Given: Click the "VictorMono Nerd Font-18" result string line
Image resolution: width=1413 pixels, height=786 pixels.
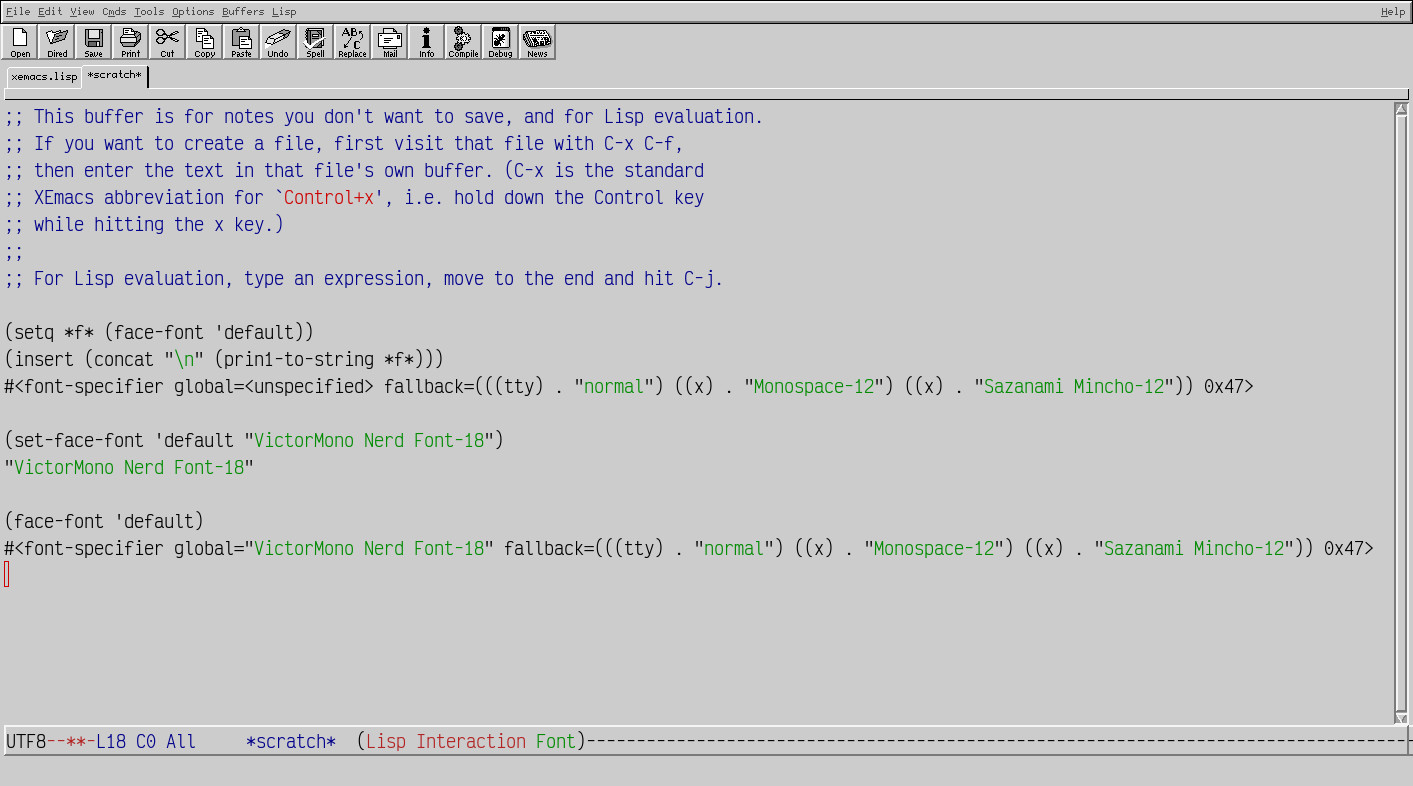Looking at the screenshot, I should pos(129,468).
